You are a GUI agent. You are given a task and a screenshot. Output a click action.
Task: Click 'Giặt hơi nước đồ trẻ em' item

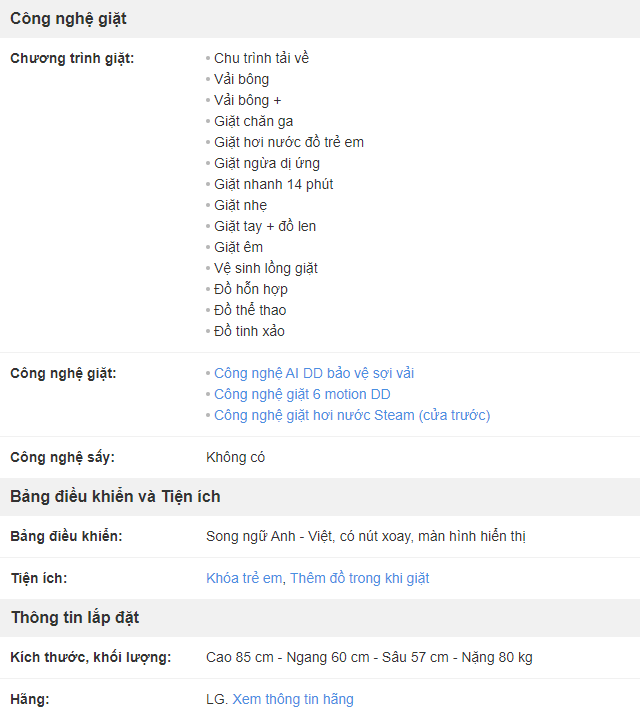(289, 142)
